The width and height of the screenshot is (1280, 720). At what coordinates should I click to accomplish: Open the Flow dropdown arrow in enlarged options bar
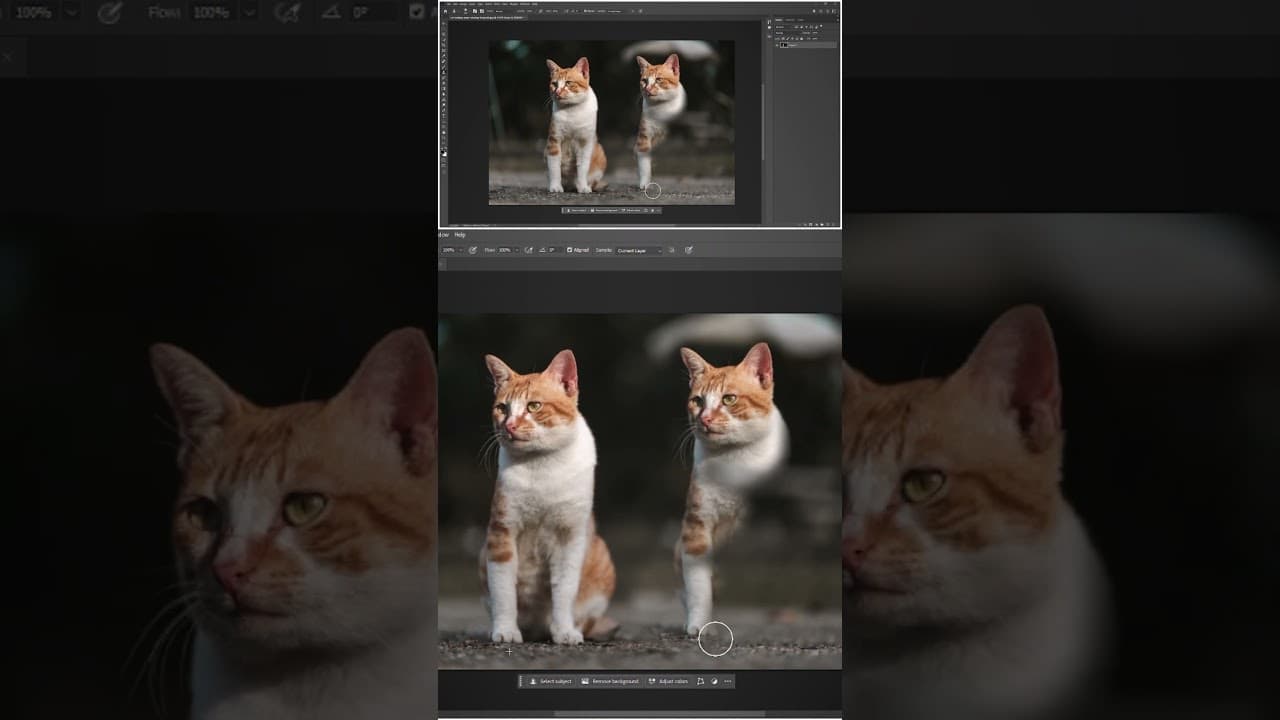pos(517,250)
